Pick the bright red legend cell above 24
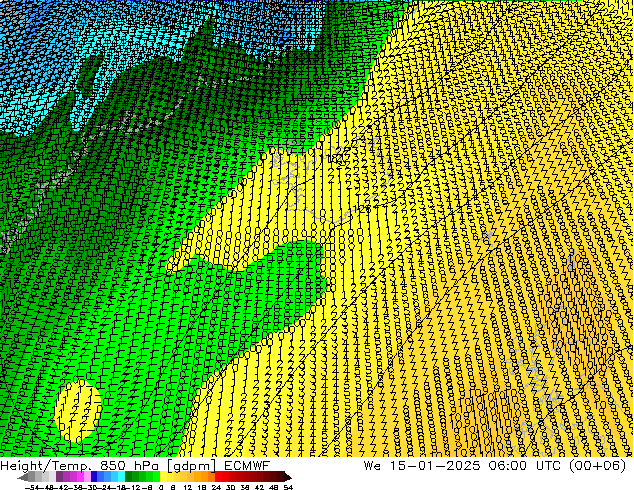 pyautogui.click(x=218, y=477)
